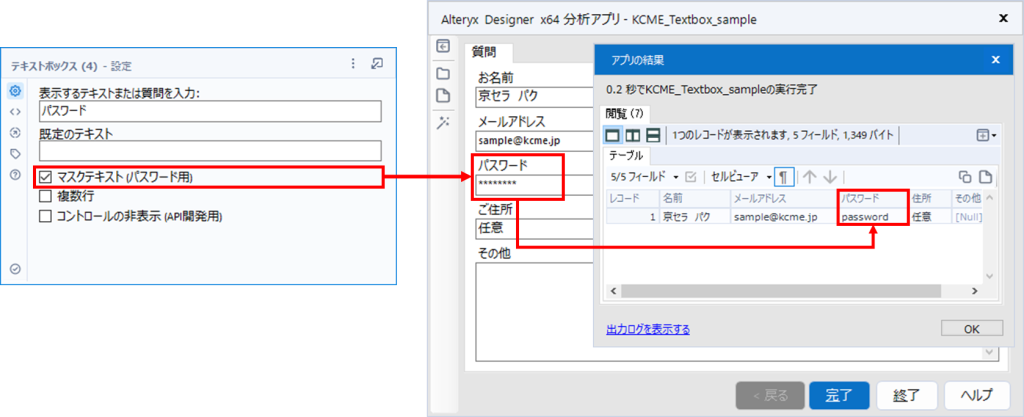Open help question mark icon in sidebar

point(16,174)
